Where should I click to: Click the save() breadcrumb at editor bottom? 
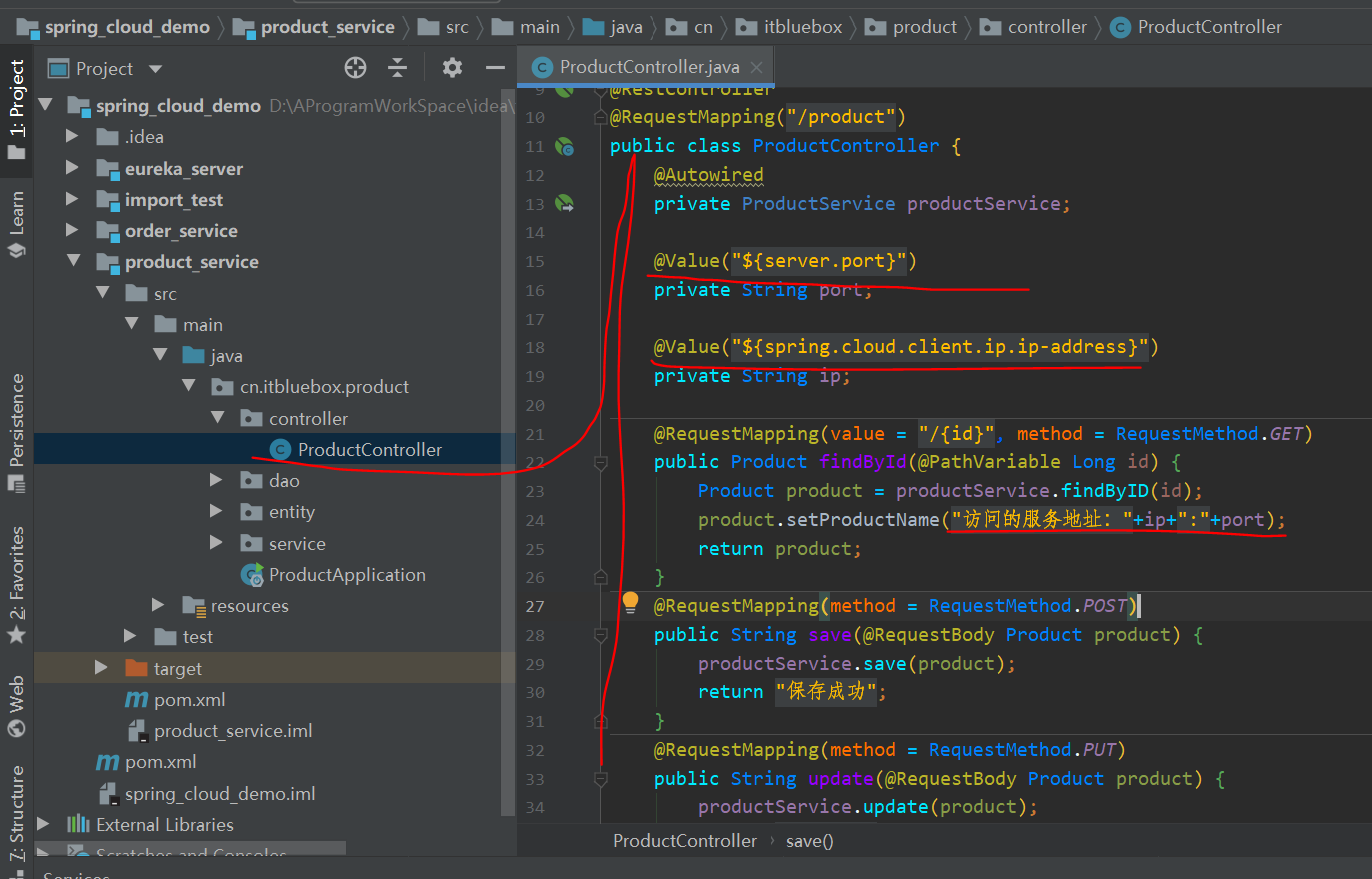click(809, 841)
